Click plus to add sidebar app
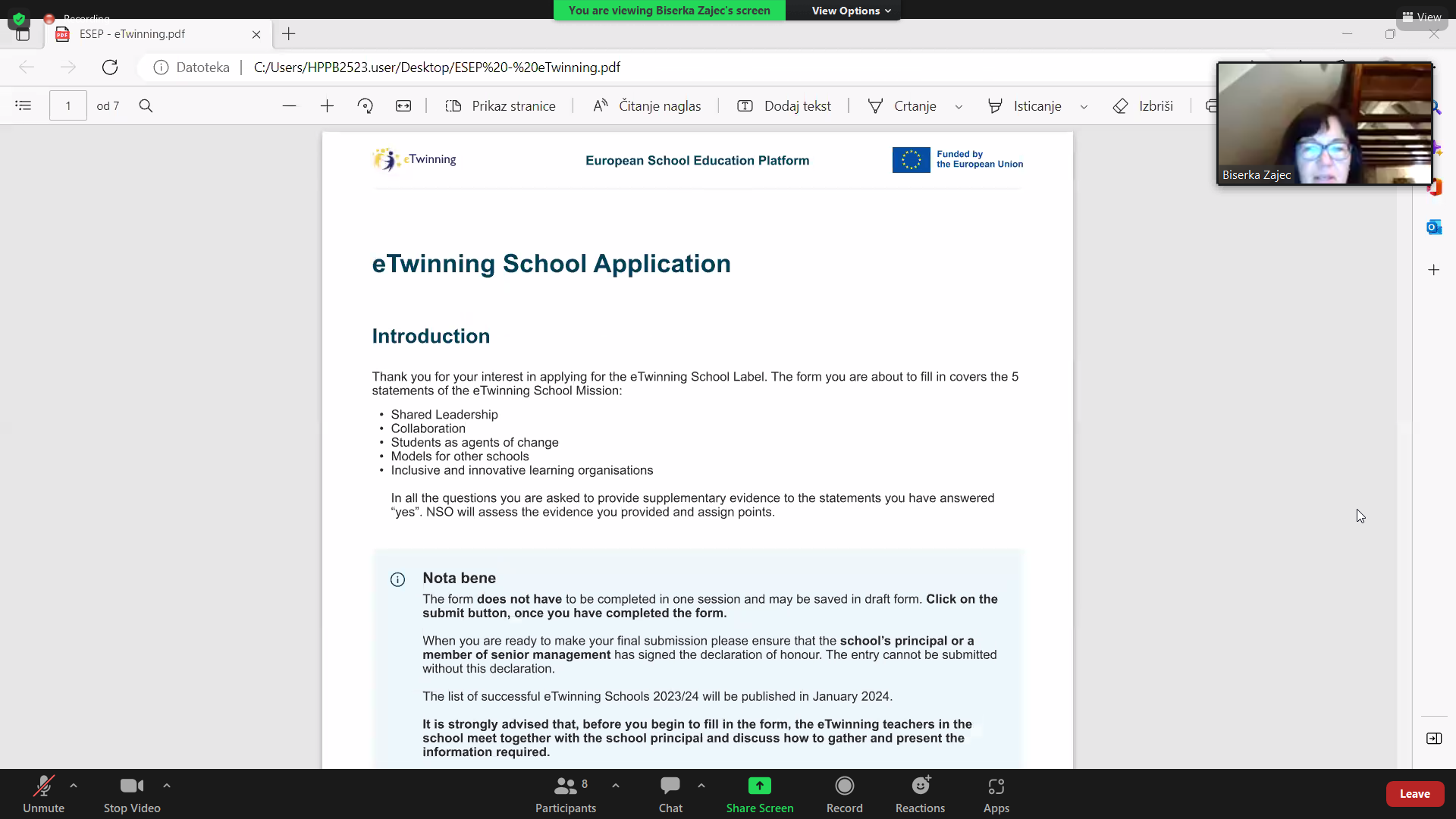The width and height of the screenshot is (1456, 819). click(1434, 270)
